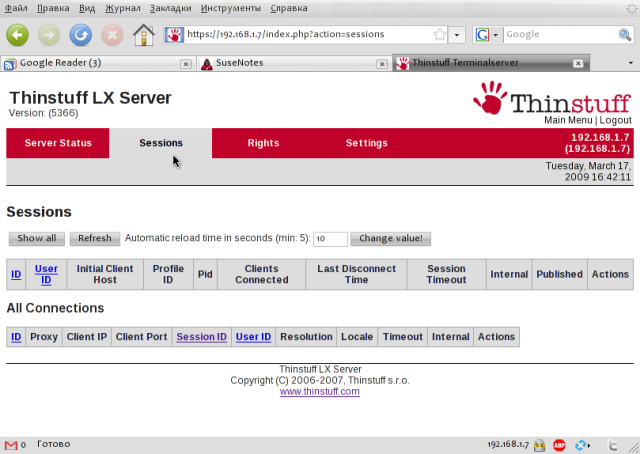Image resolution: width=640 pixels, height=454 pixels.
Task: Go to the browser Home page icon
Action: 144,35
